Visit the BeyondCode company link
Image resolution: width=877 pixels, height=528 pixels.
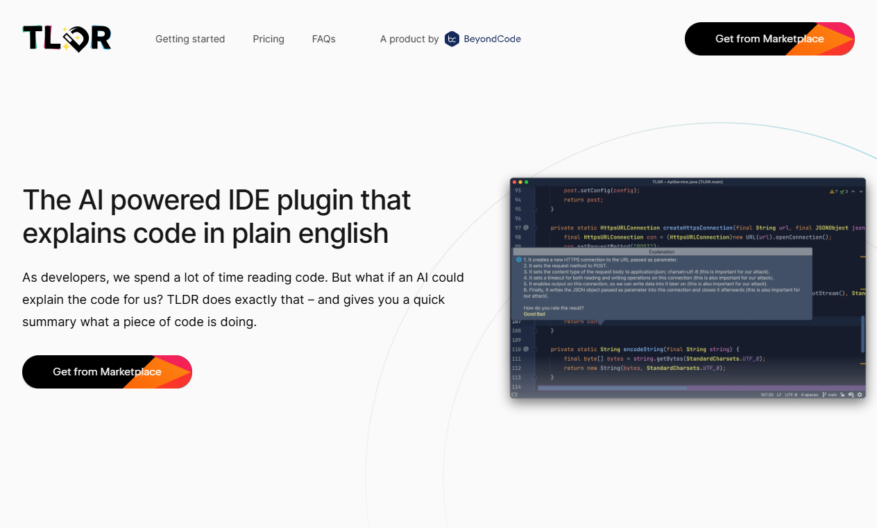[x=492, y=39]
